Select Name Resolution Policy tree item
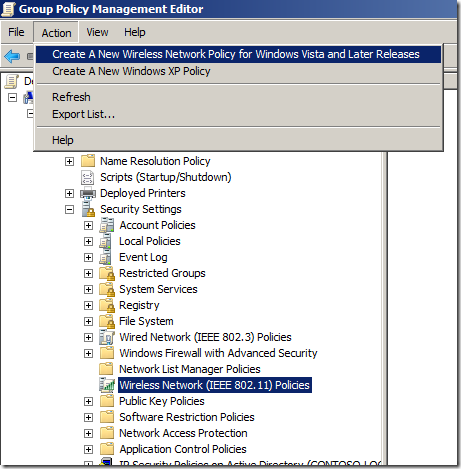Screen dimensions: 461x469 pyautogui.click(x=155, y=161)
